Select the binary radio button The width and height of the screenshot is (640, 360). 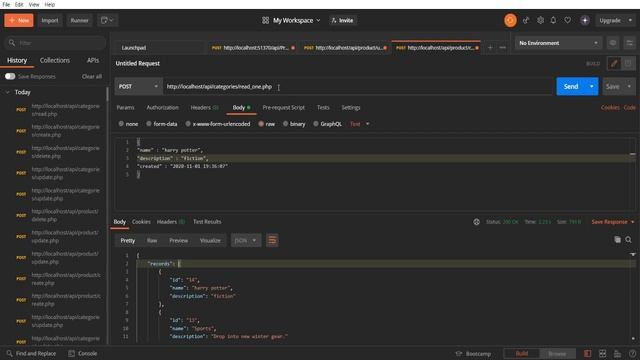tap(285, 124)
